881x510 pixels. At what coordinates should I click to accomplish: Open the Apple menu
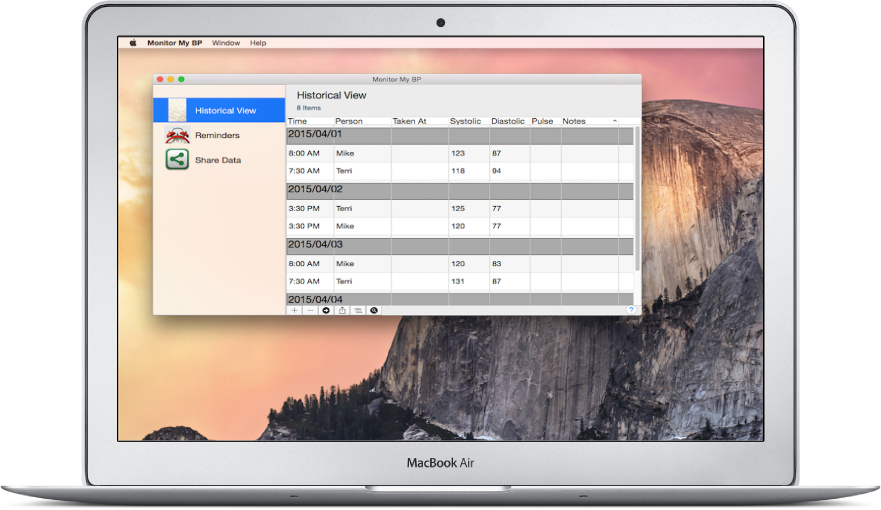click(133, 43)
